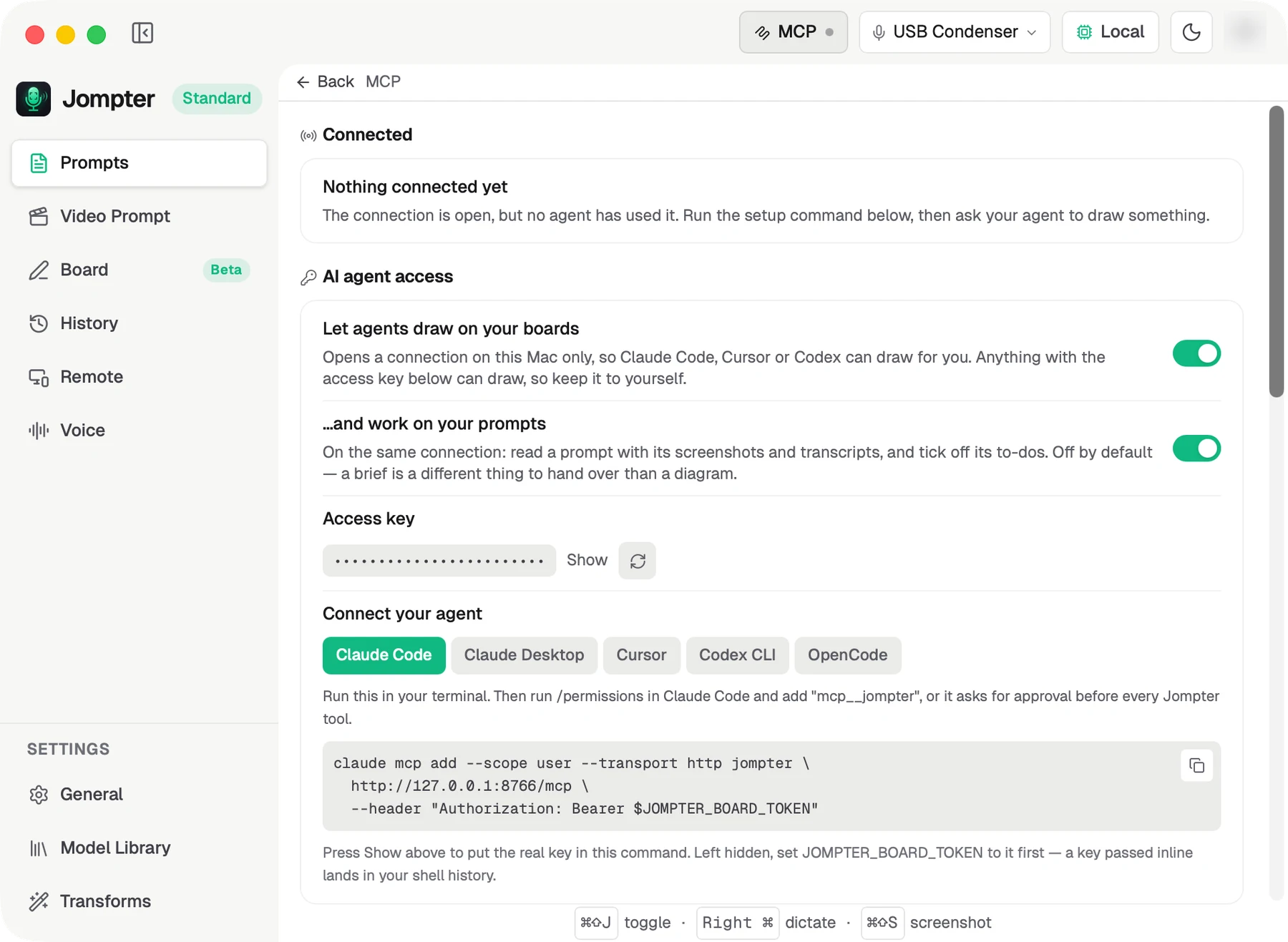The width and height of the screenshot is (1288, 942).
Task: Switch to the Cursor tab
Action: click(641, 655)
